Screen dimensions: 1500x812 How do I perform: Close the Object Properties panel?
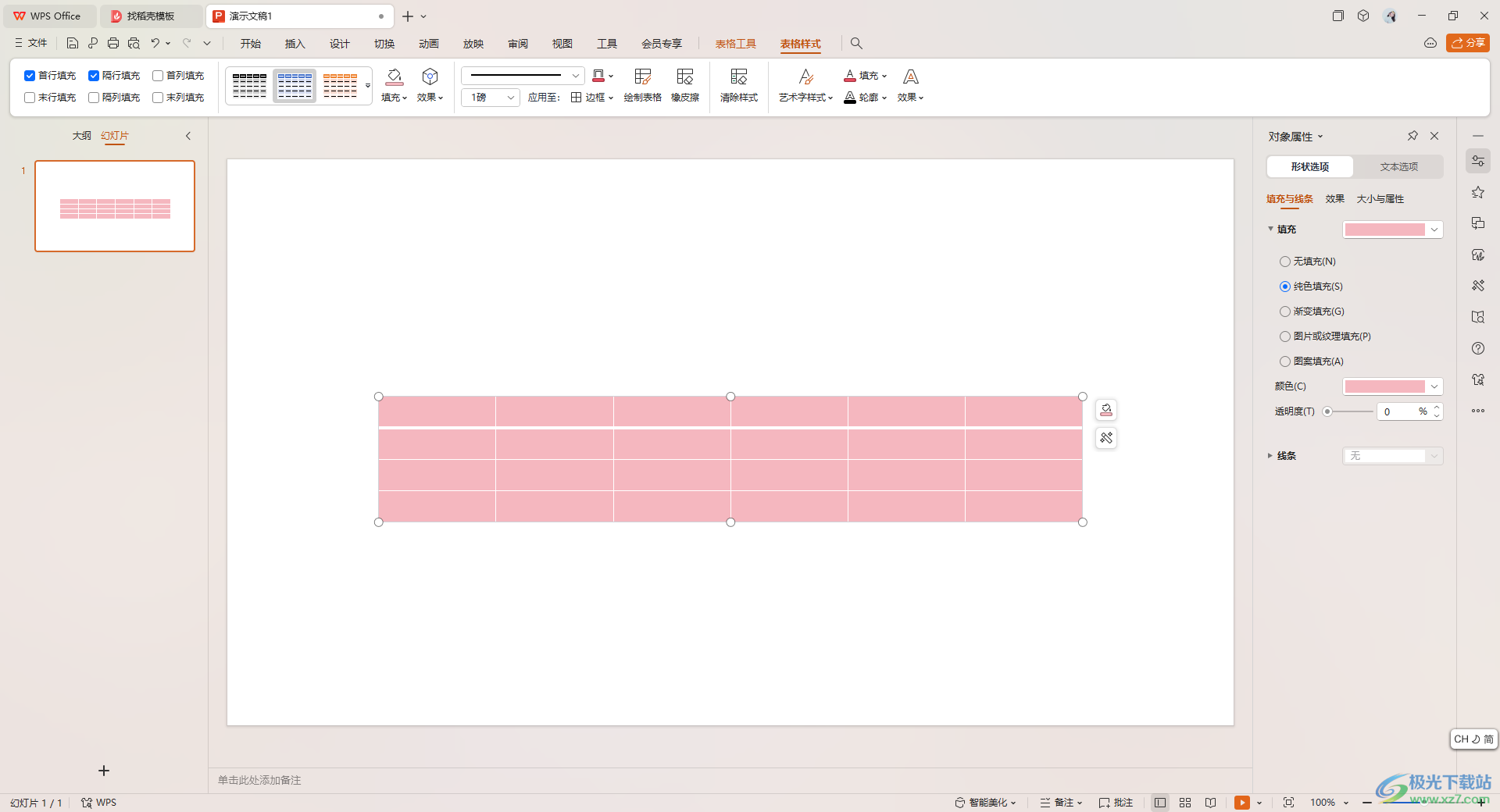point(1434,136)
